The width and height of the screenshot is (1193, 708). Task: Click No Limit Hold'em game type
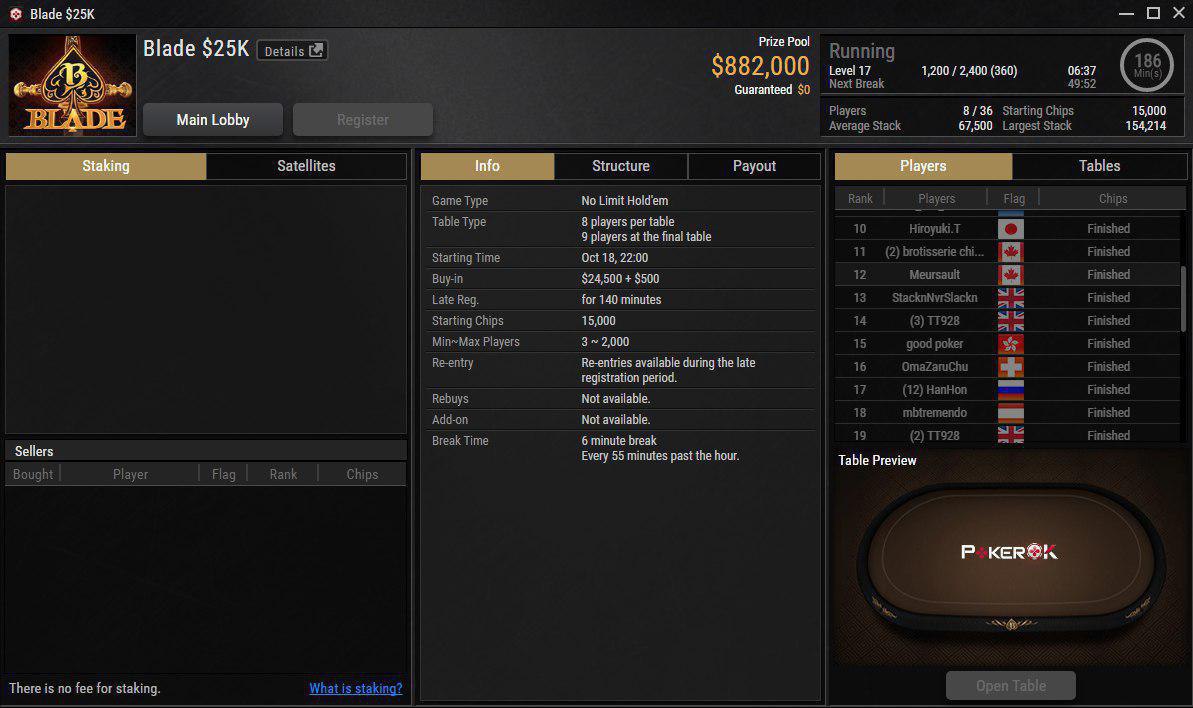tap(625, 201)
